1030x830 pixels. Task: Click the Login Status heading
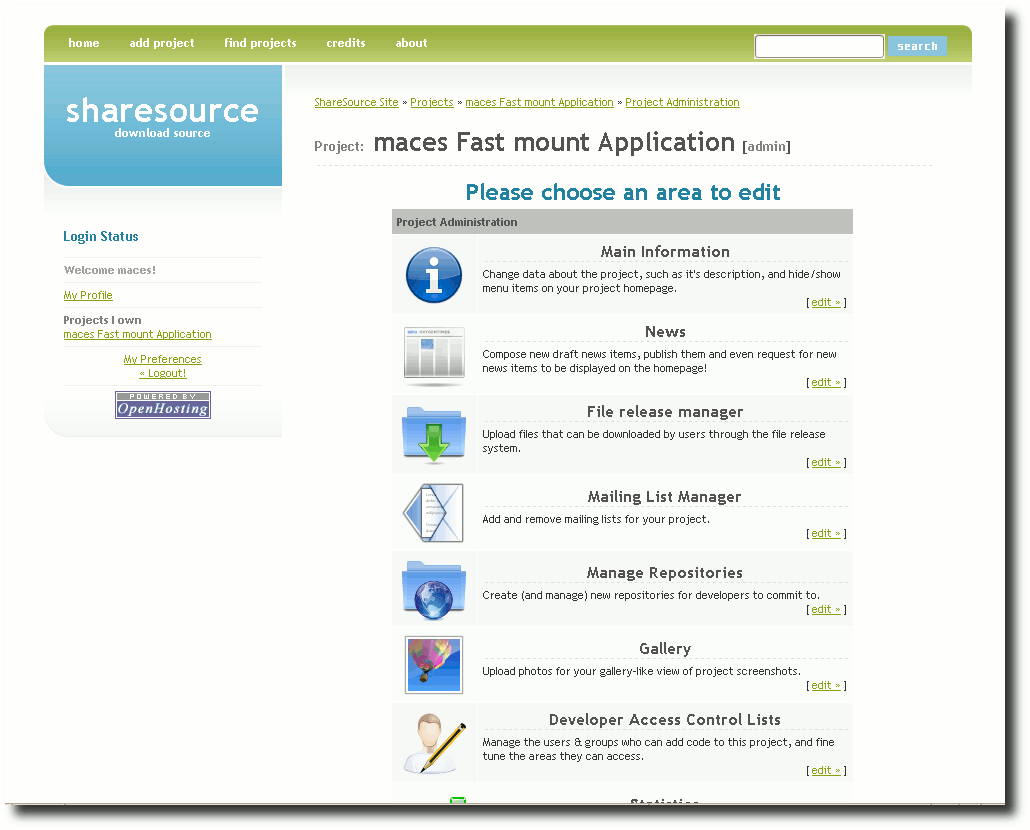point(101,237)
